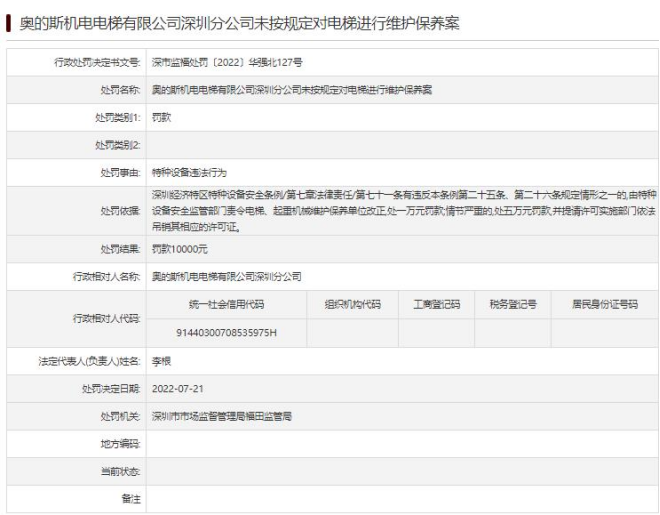Select the 罚款10000元 result
Screen dimensions: 660x515
[180, 249]
